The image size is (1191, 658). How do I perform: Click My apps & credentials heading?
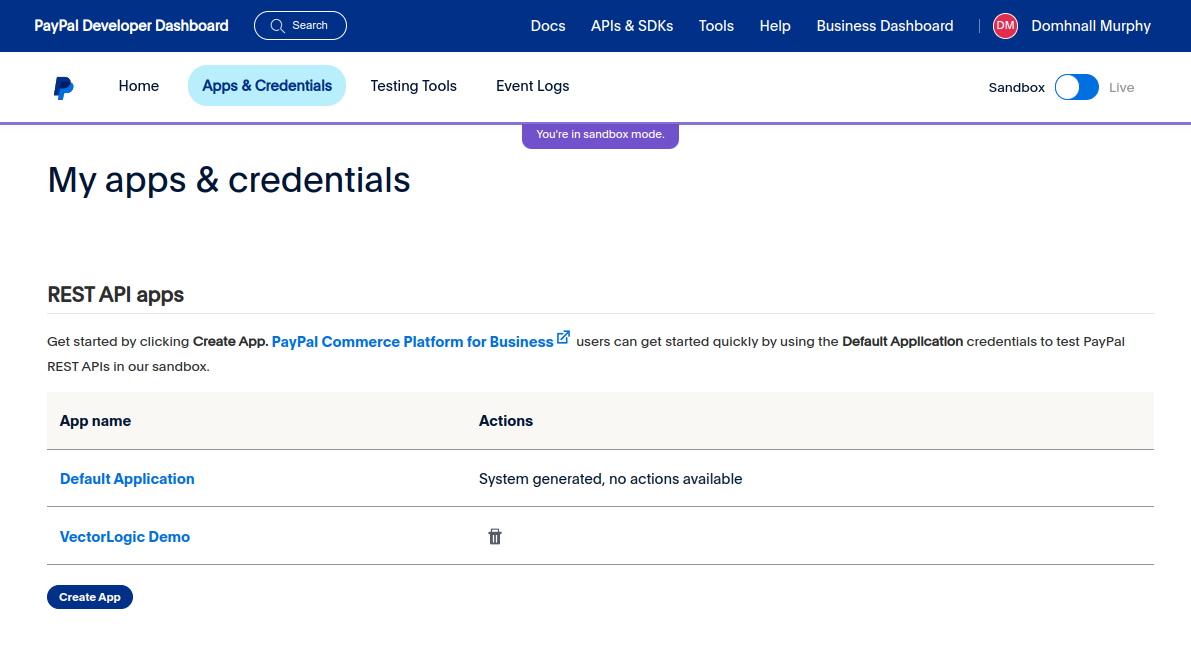(229, 181)
